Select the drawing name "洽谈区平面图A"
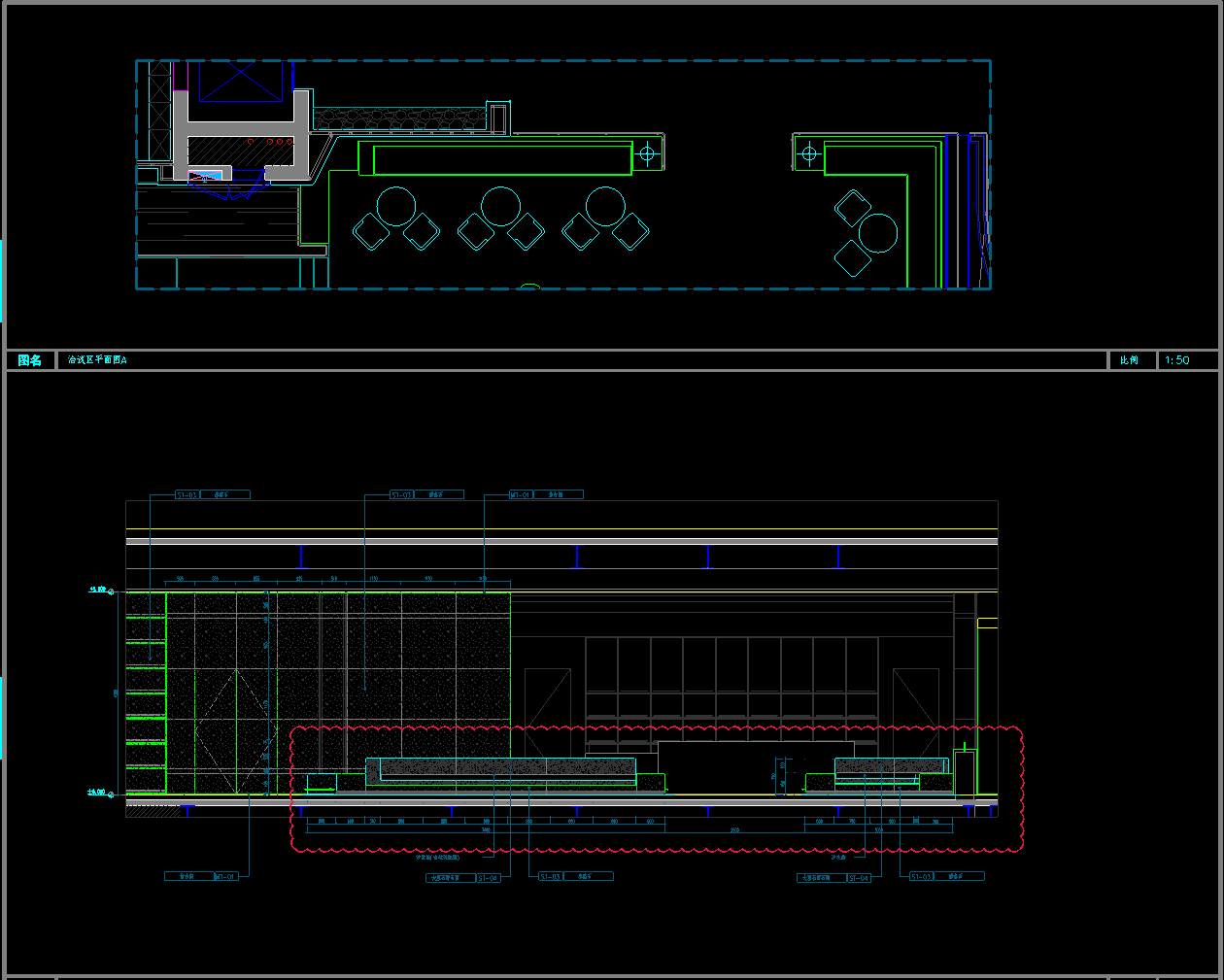Screen dimensions: 1224x980 pos(97,360)
